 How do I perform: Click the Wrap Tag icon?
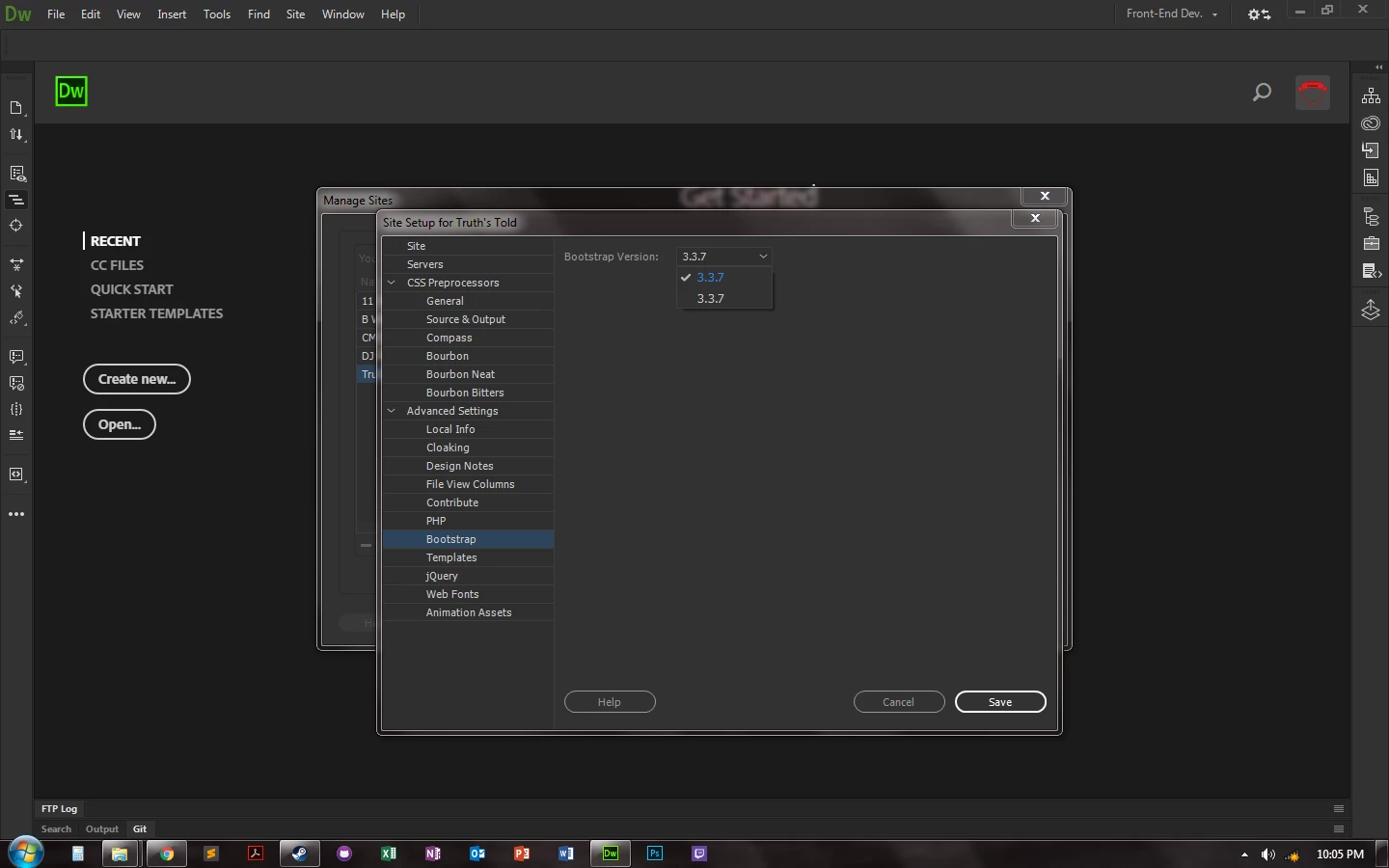(16, 475)
